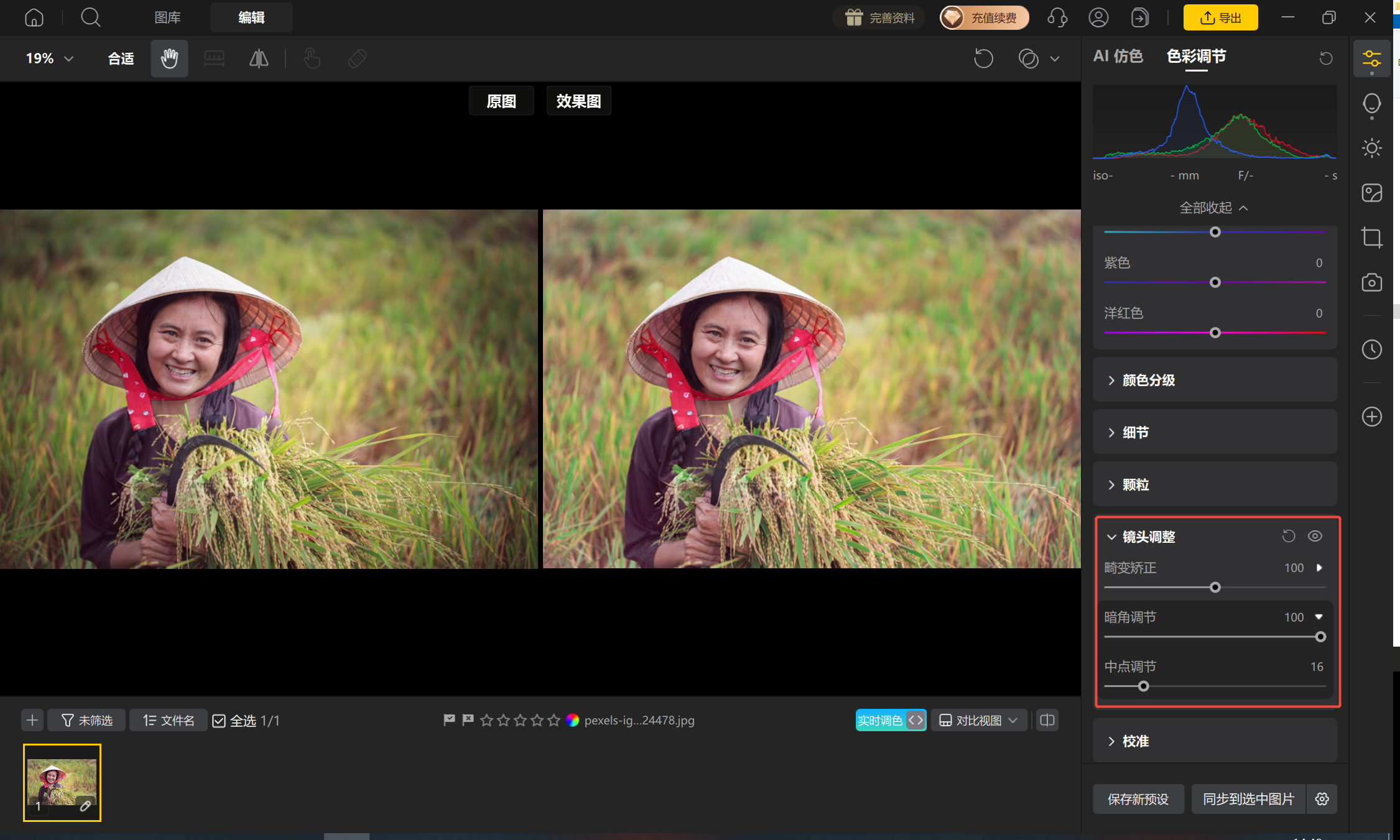Image resolution: width=1400 pixels, height=840 pixels.
Task: Open the camera snapshot panel
Action: 1371,282
